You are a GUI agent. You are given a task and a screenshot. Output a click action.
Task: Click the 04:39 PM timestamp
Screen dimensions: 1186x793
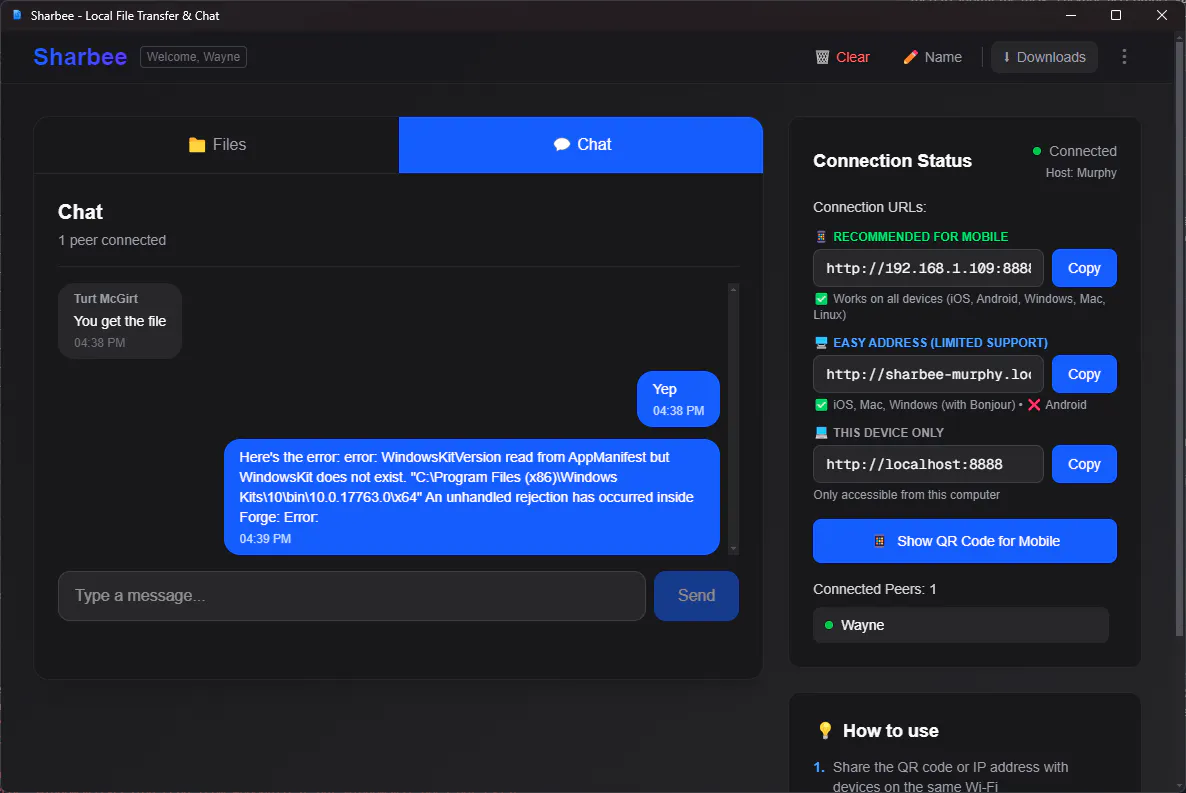[265, 539]
